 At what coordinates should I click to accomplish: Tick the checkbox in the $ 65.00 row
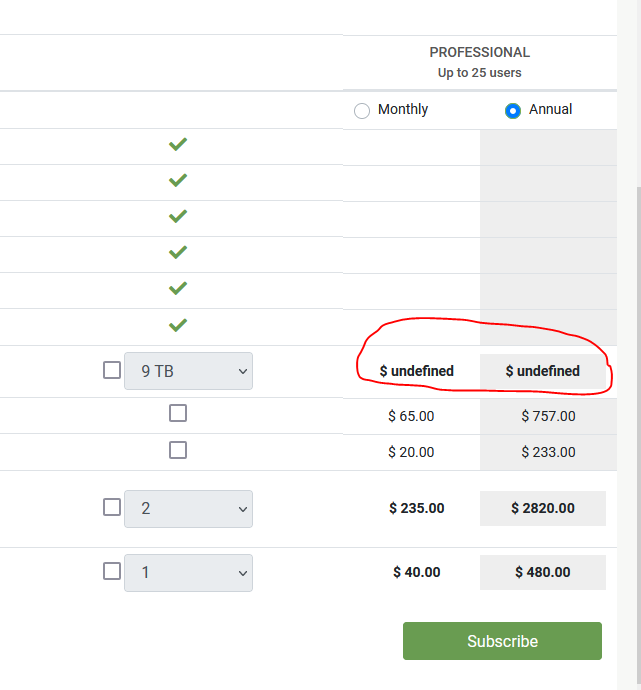point(178,413)
